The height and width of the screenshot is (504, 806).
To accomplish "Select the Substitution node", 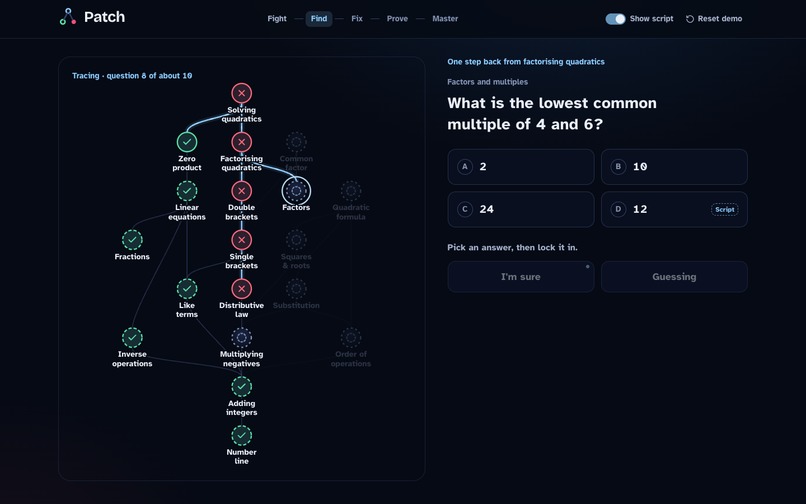I will (296, 289).
